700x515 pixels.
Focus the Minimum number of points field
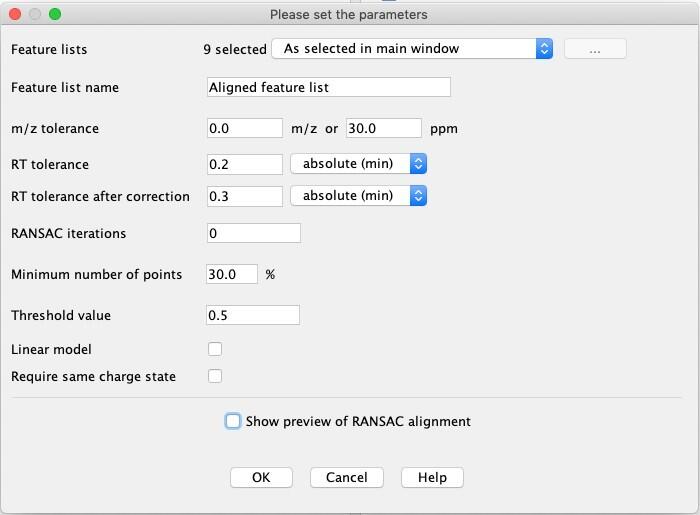[x=232, y=274]
